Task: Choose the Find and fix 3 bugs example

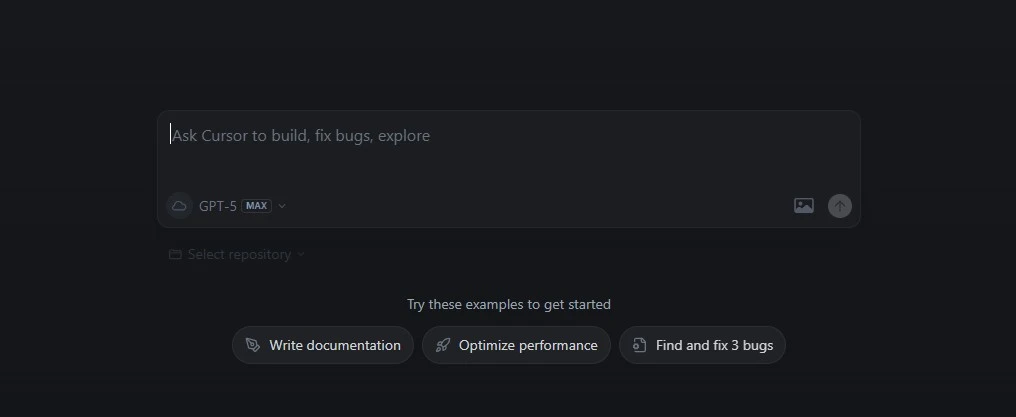Action: pyautogui.click(x=702, y=345)
